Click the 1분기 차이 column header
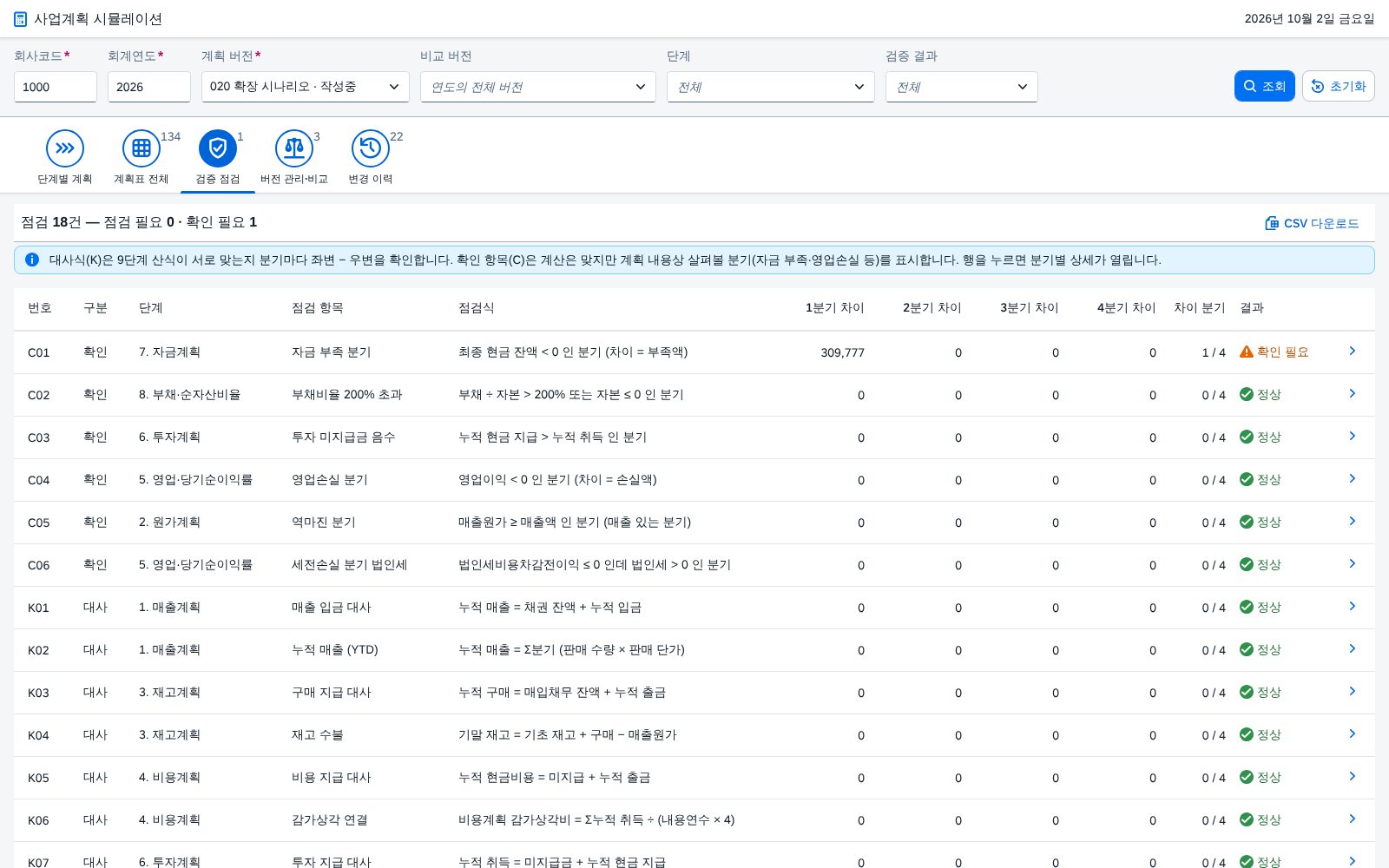The height and width of the screenshot is (868, 1389). pyautogui.click(x=835, y=308)
